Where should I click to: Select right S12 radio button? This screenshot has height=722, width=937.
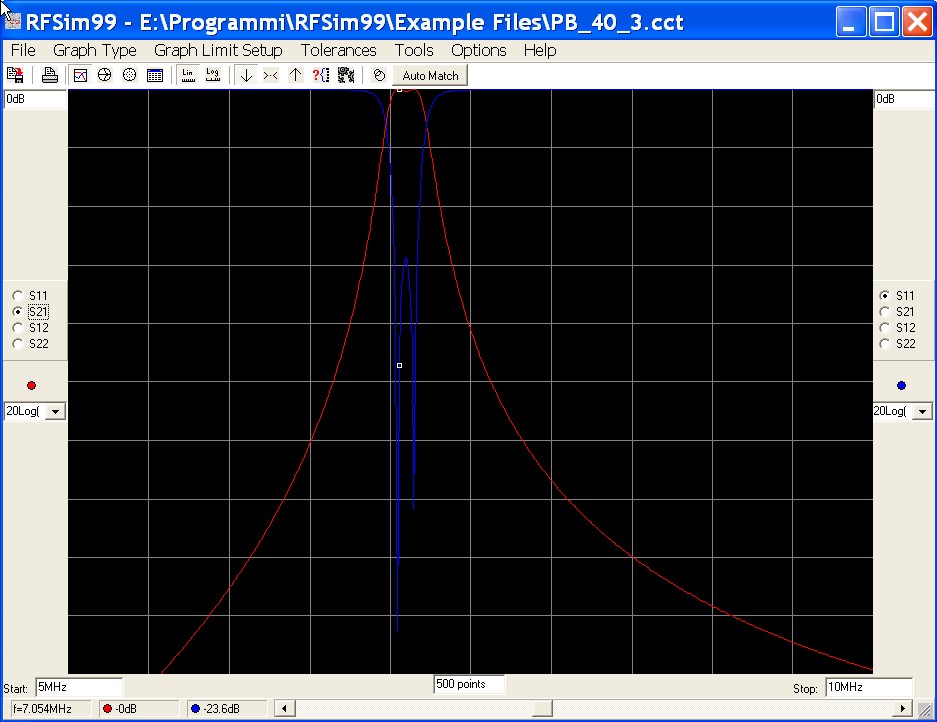tap(884, 328)
